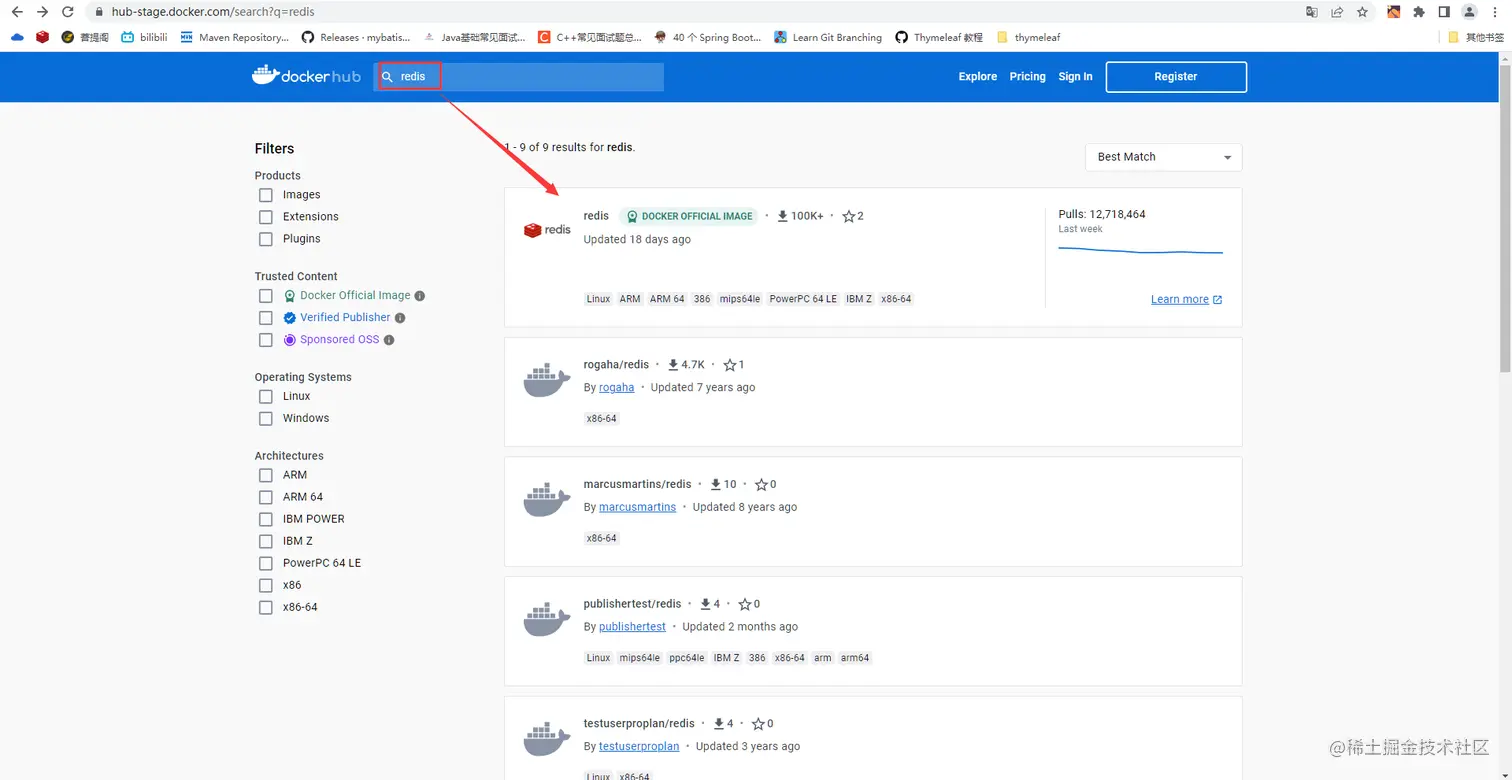Open the orange pinned extension icon
Screen dimensions: 1512x780
(x=1394, y=12)
